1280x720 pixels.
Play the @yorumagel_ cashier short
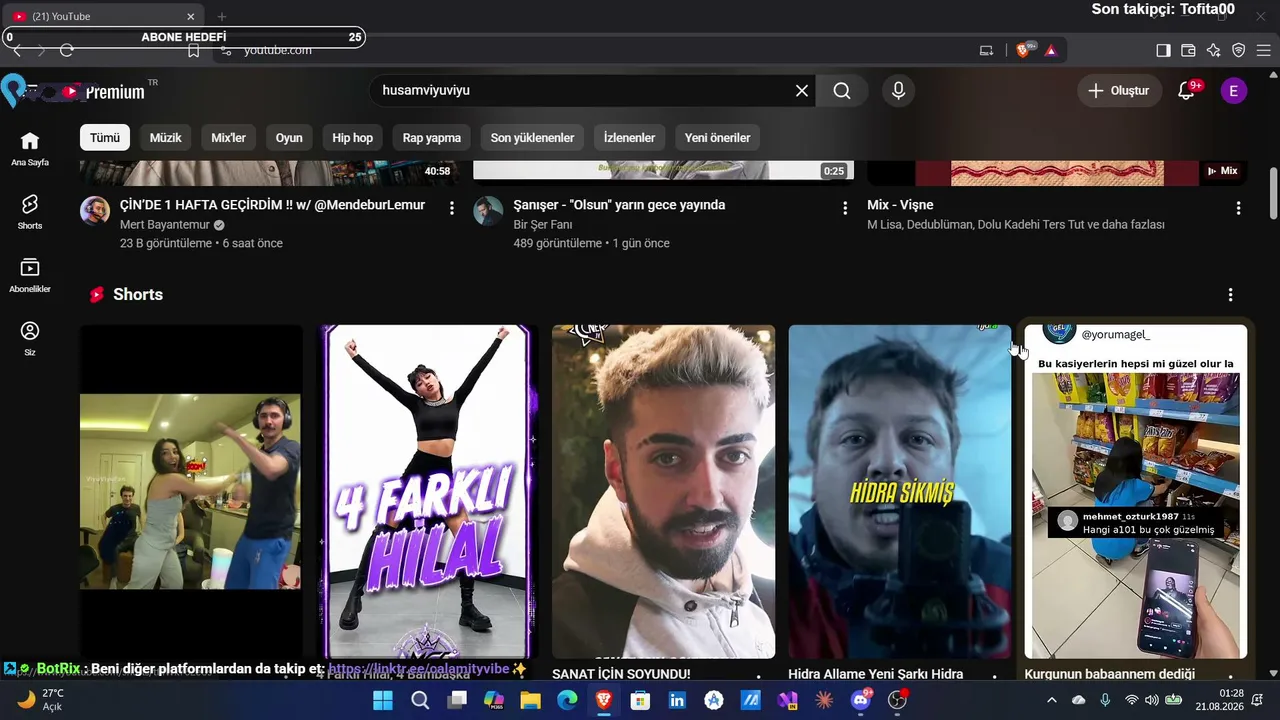click(x=1136, y=492)
